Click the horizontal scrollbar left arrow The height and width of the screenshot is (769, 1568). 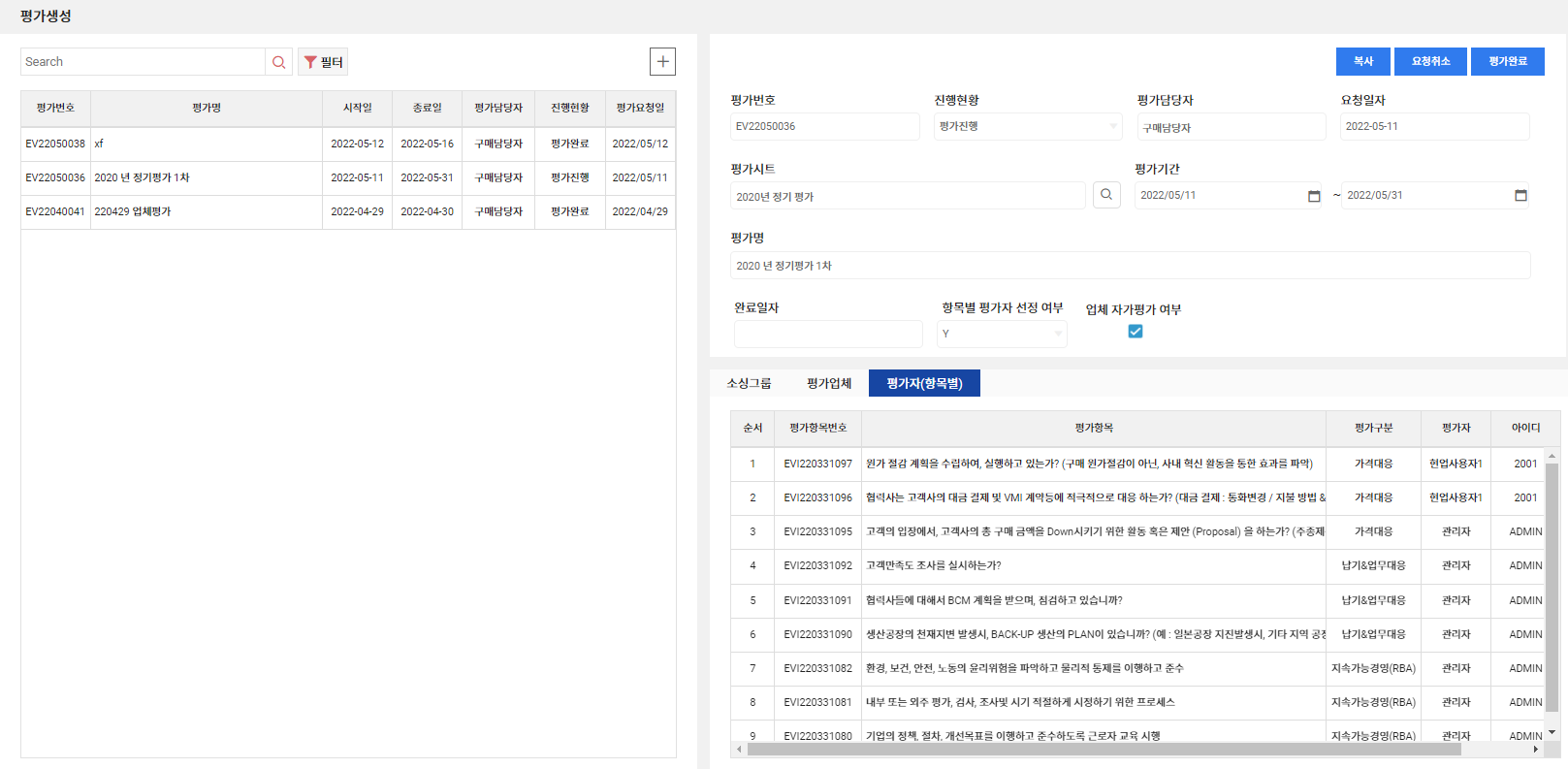click(739, 749)
